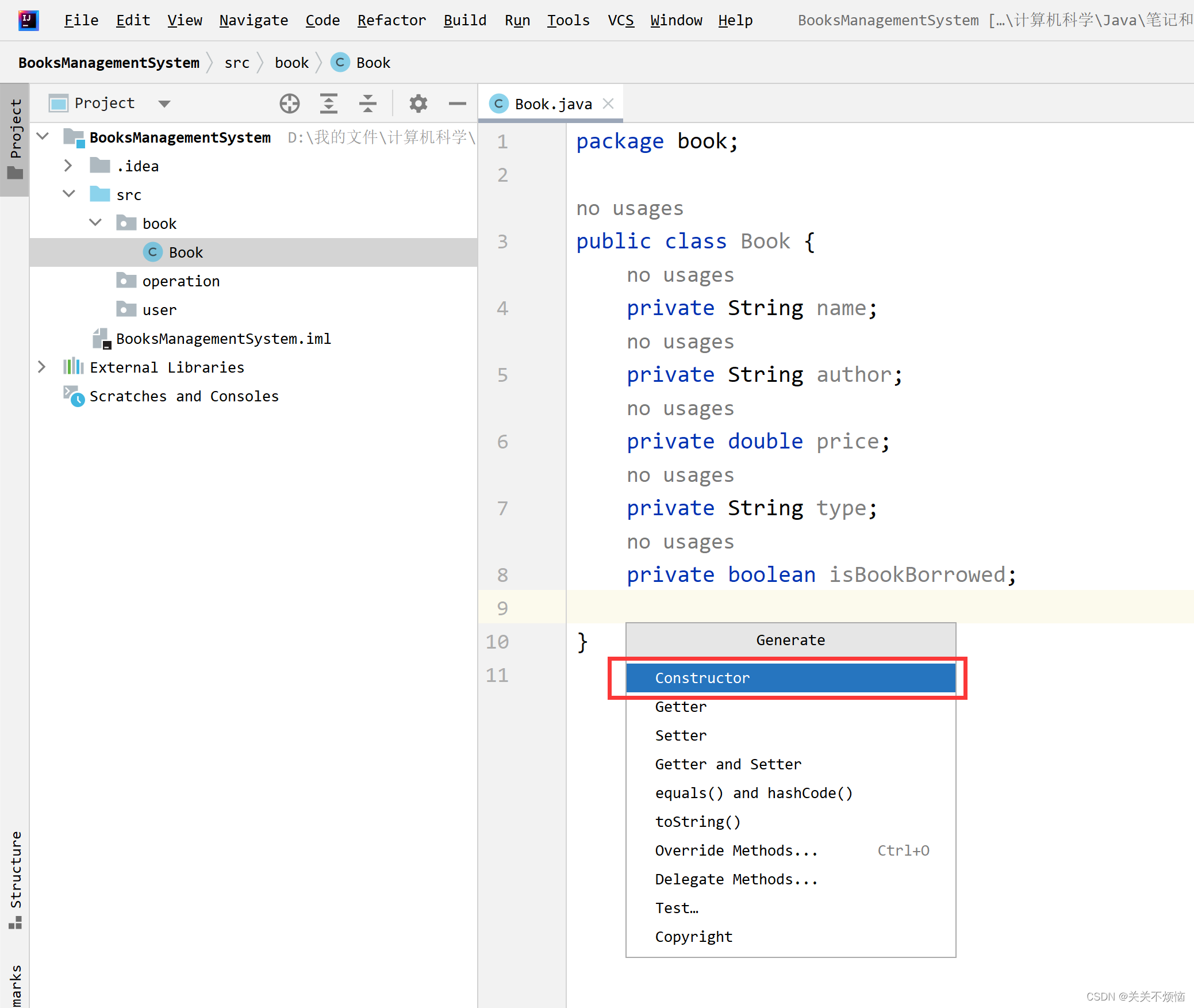Collapse the book package node
This screenshot has width=1194, height=1008.
click(95, 223)
